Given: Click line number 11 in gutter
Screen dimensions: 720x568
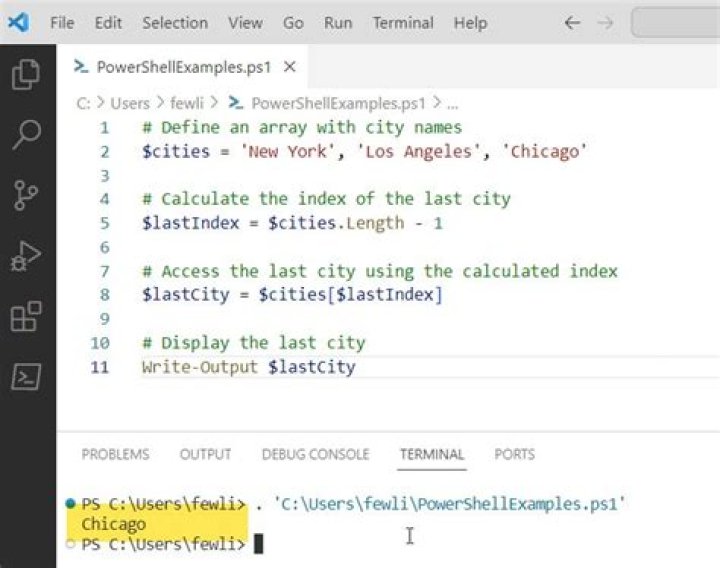Looking at the screenshot, I should (100, 367).
